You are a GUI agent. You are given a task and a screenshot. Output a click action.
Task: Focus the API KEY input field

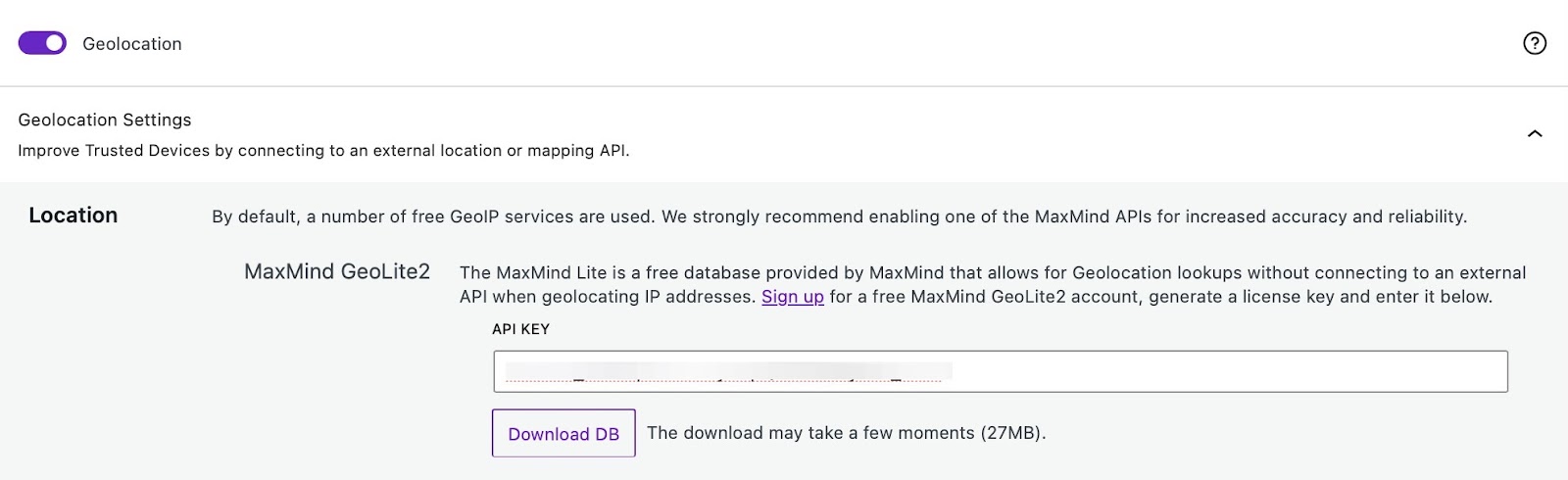click(x=1225, y=372)
